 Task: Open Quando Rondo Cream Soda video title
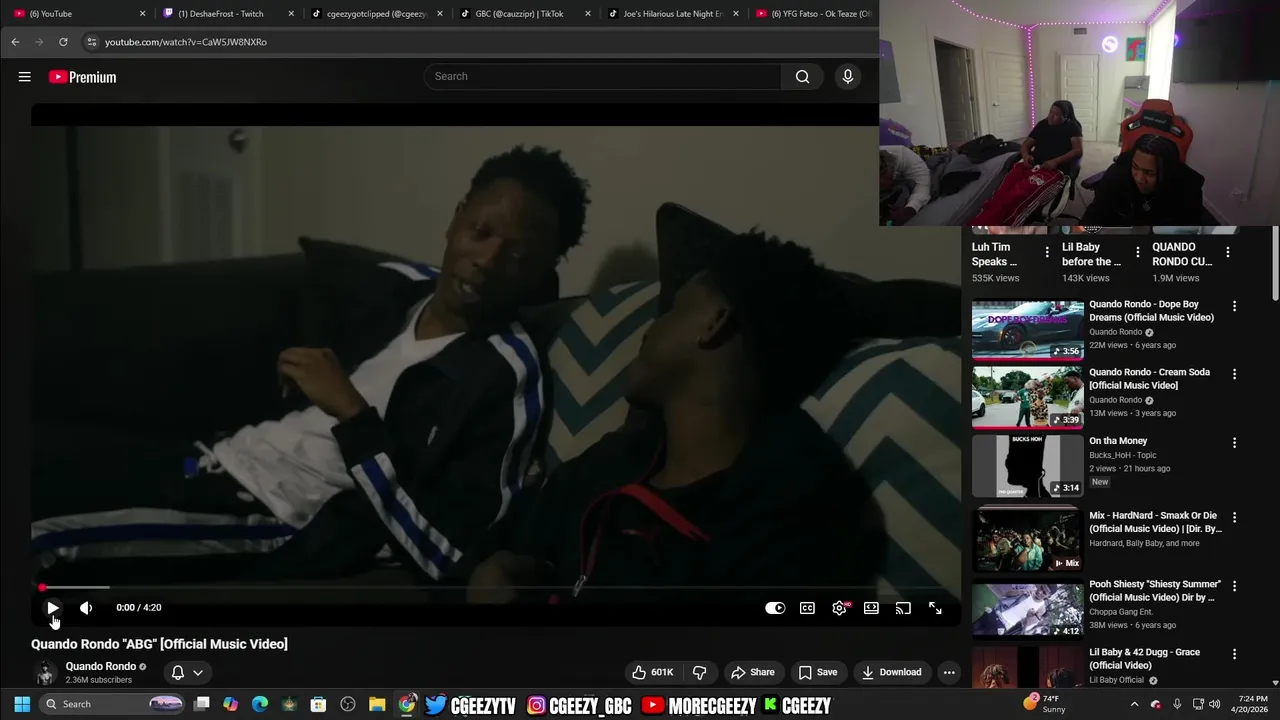click(x=1149, y=378)
